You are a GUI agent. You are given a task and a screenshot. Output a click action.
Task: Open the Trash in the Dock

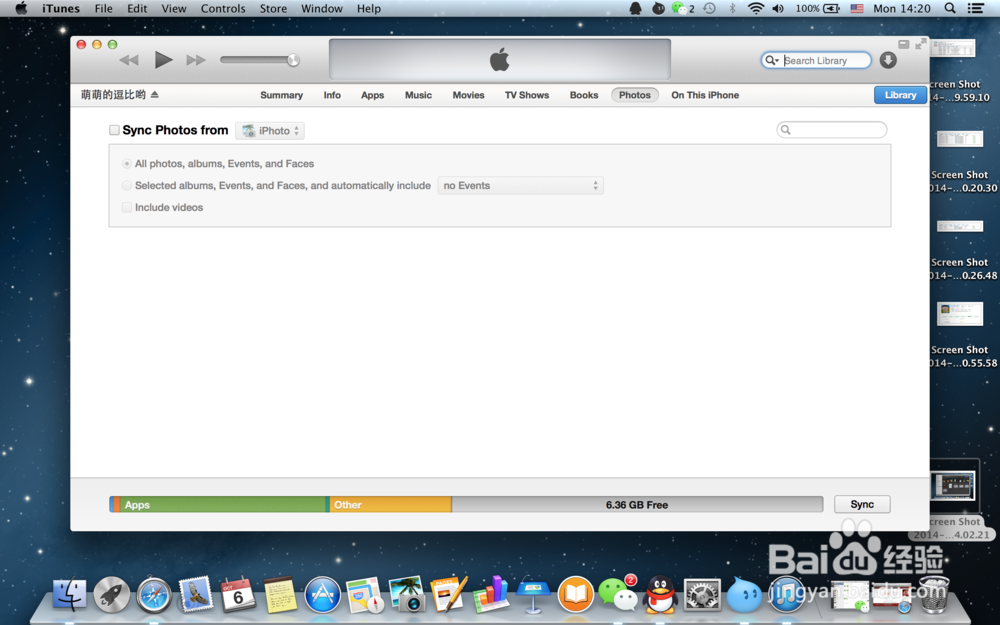pos(934,593)
